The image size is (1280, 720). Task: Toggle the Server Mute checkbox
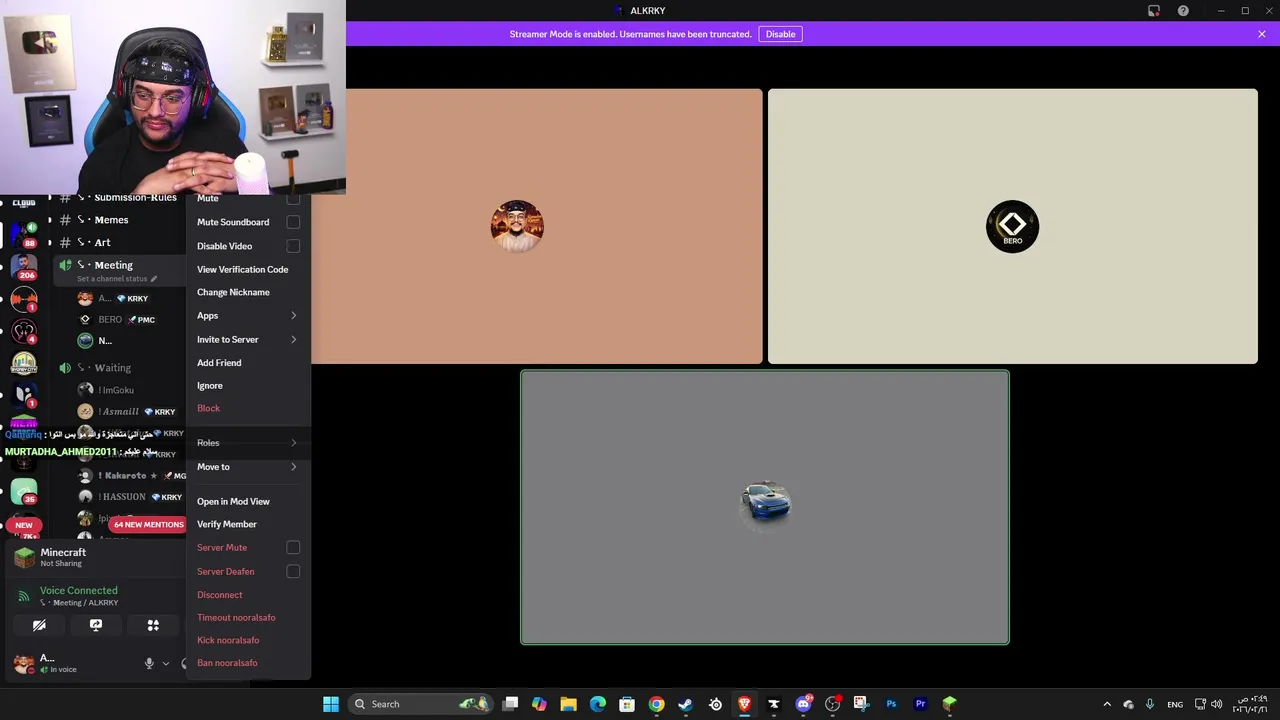point(293,547)
